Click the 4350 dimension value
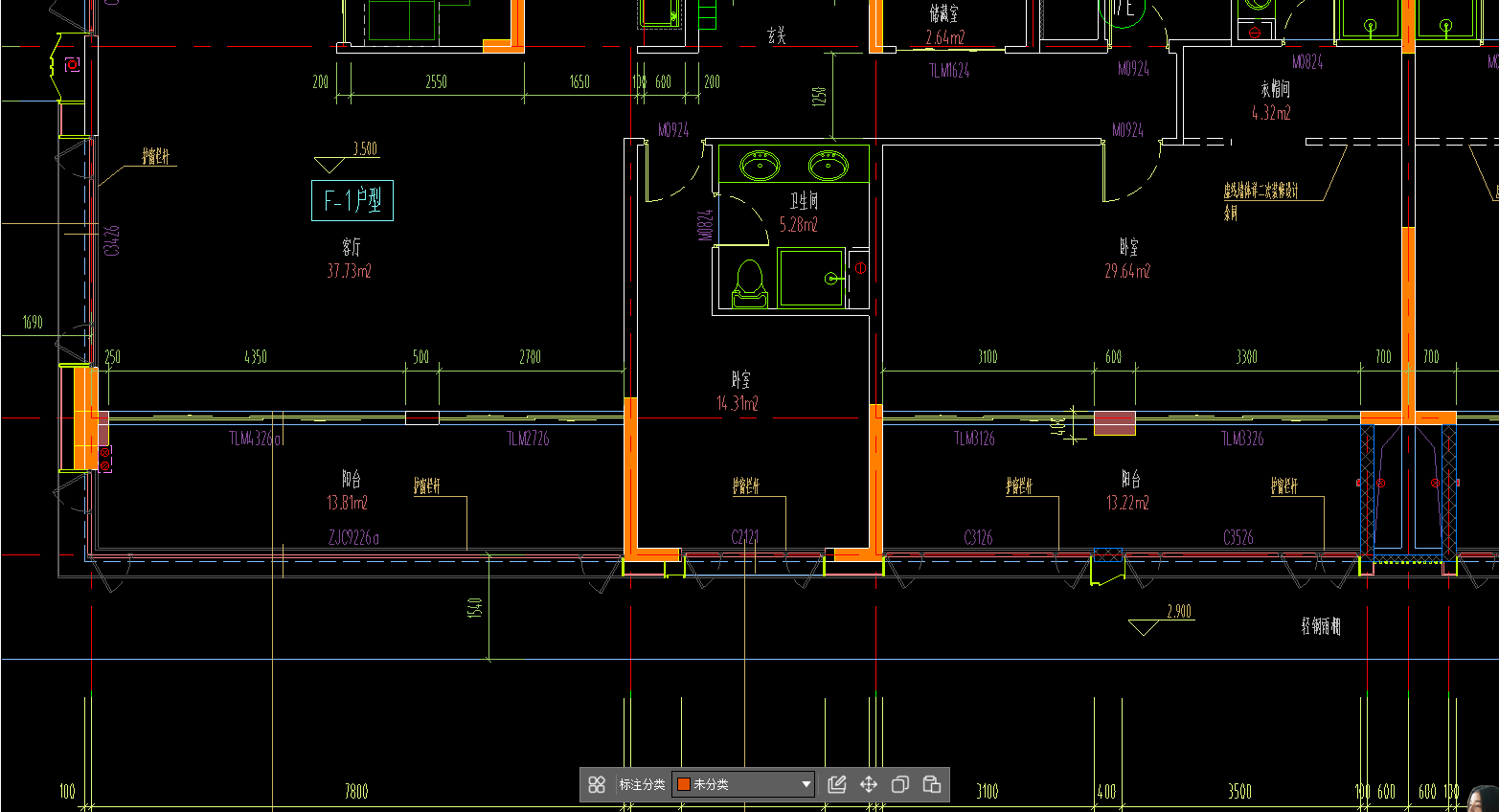1499x812 pixels. [x=255, y=357]
